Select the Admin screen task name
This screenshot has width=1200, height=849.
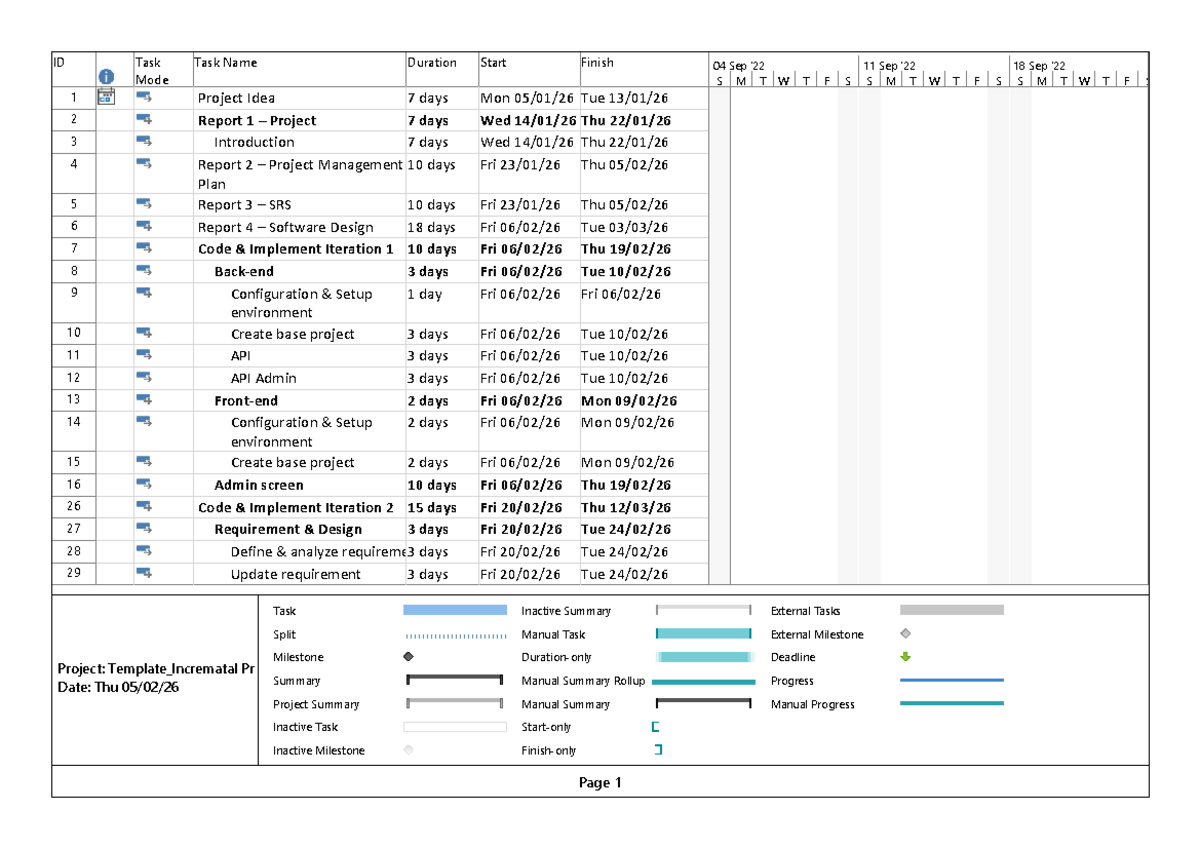[259, 485]
